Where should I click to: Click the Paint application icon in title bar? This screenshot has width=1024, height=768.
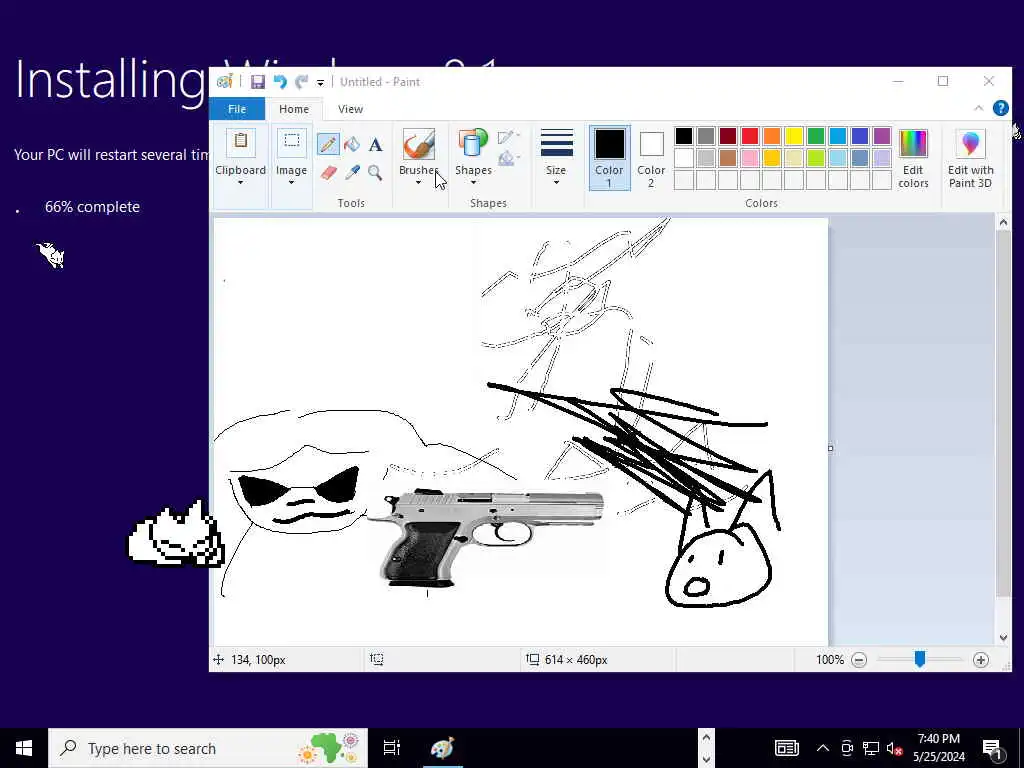[225, 82]
